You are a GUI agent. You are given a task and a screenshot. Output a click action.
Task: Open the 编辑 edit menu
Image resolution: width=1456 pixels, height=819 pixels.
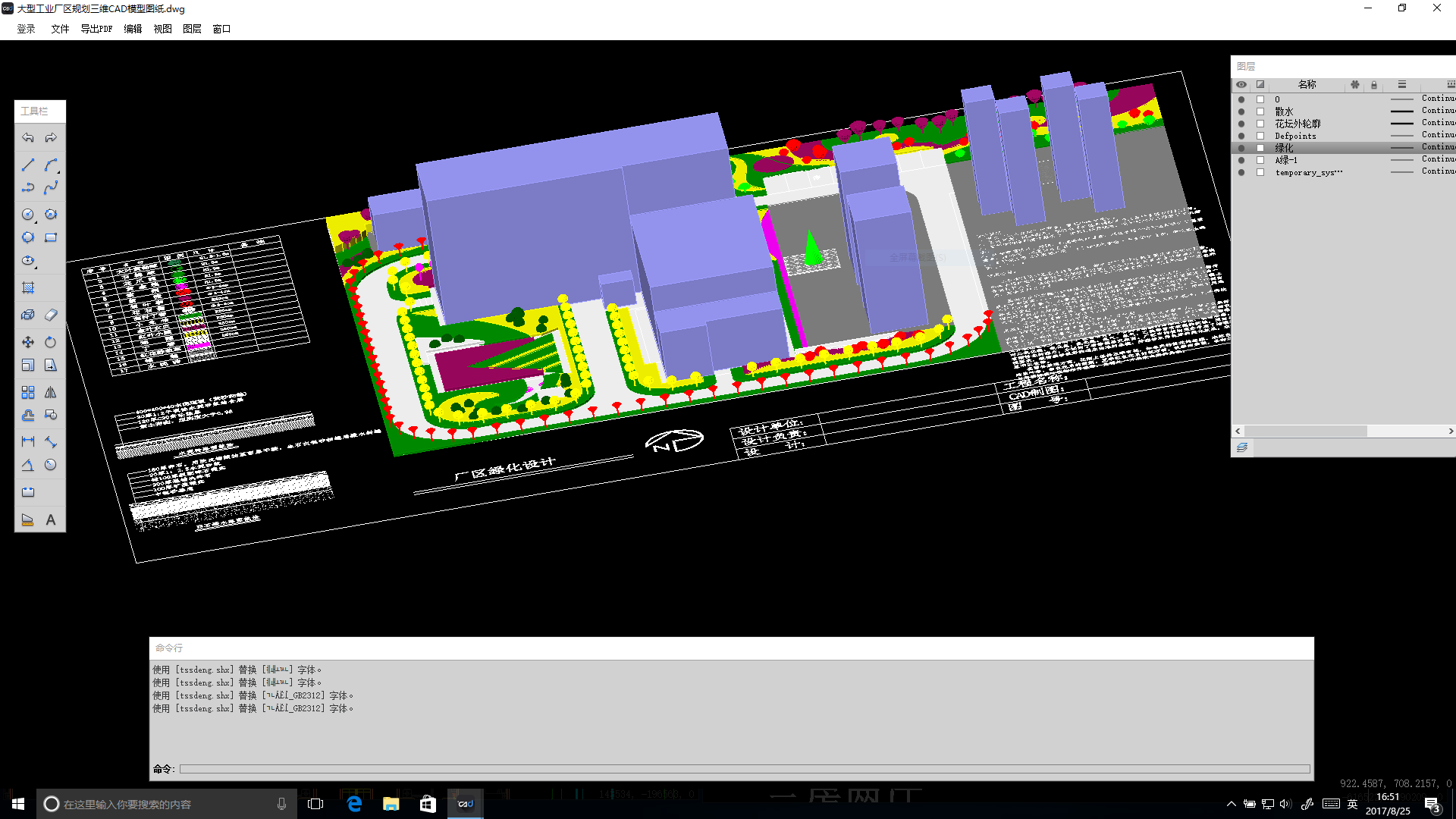(x=133, y=29)
